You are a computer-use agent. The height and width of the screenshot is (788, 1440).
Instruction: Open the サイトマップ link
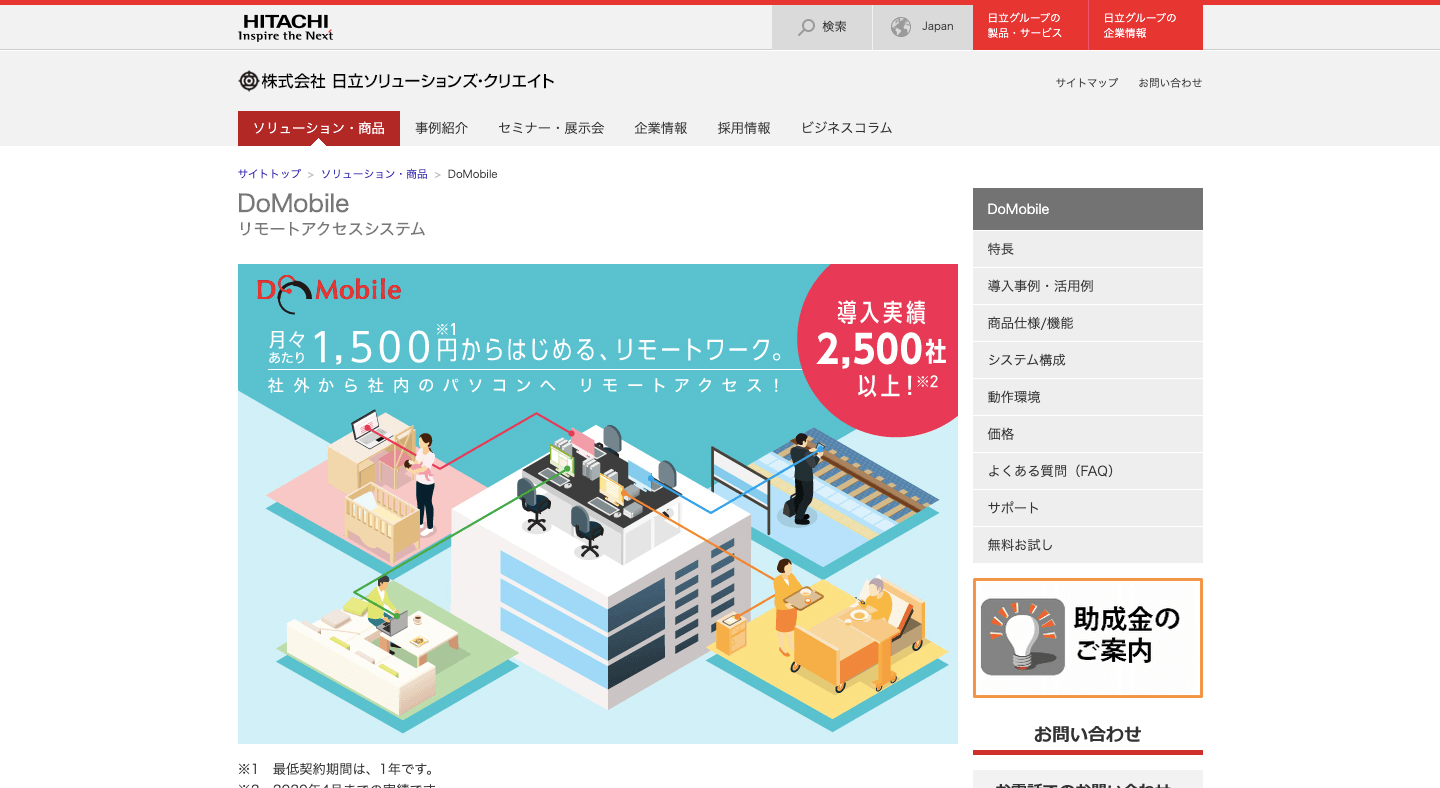1087,83
